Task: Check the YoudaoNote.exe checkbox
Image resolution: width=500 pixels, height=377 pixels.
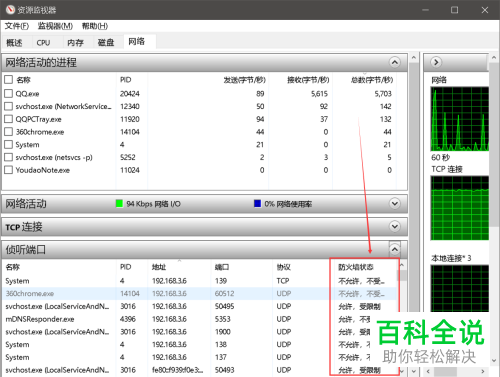Action: point(8,170)
